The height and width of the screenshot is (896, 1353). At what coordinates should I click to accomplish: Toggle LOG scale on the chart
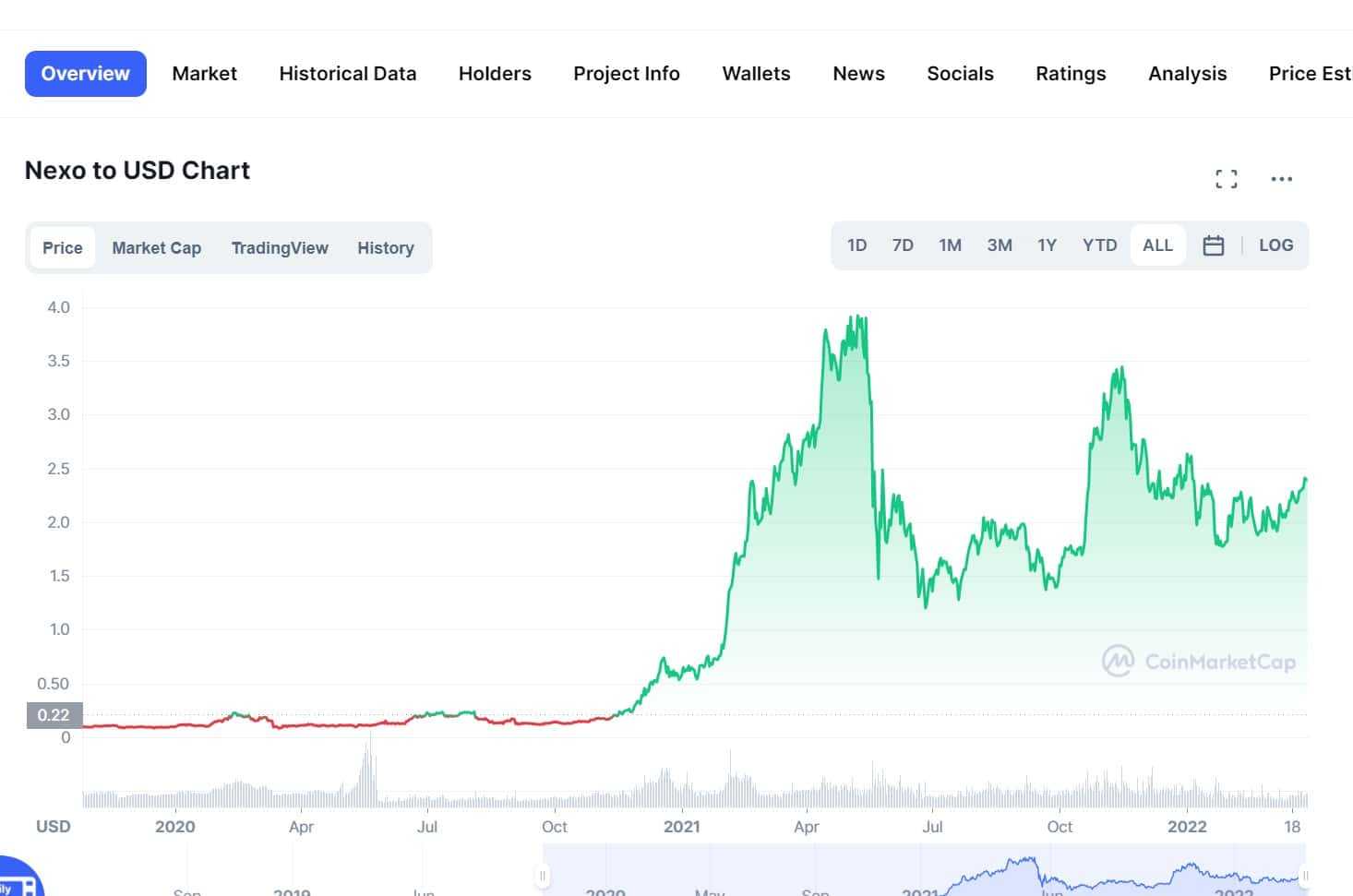pos(1275,245)
